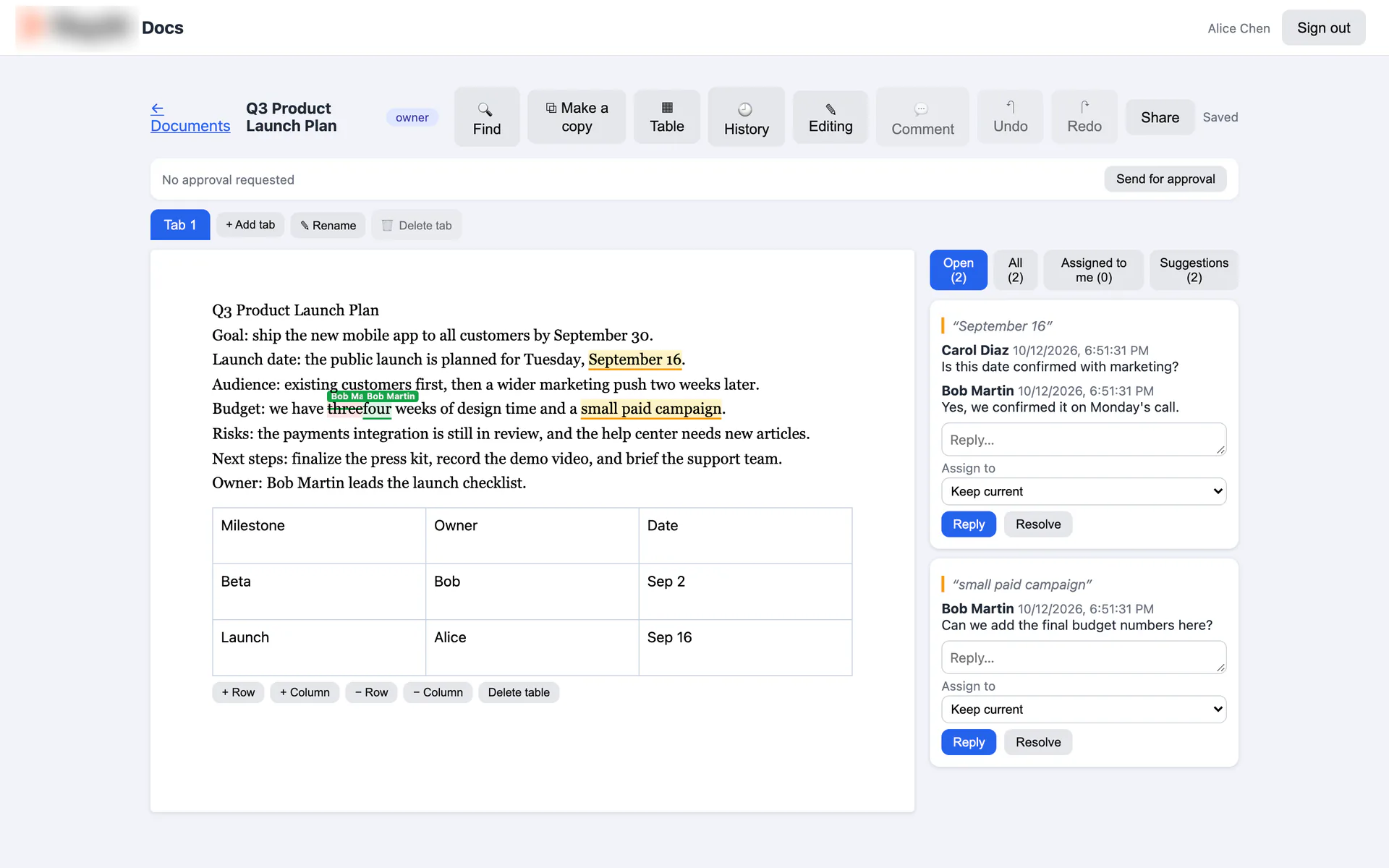Screen dimensions: 1389x868
Task: Click the Beta table cell
Action: tap(319, 592)
